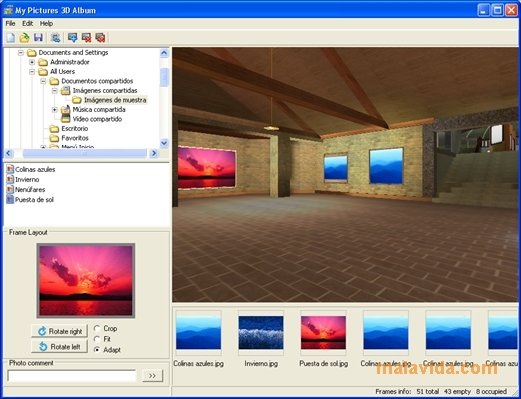
Task: Select the Favoritos tree row
Action: (x=75, y=138)
